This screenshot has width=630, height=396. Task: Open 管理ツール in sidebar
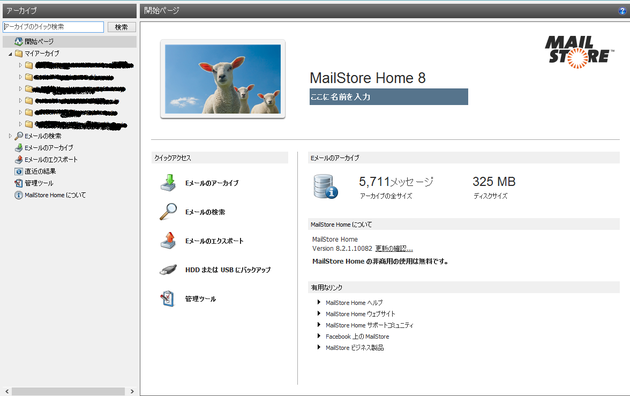point(39,183)
